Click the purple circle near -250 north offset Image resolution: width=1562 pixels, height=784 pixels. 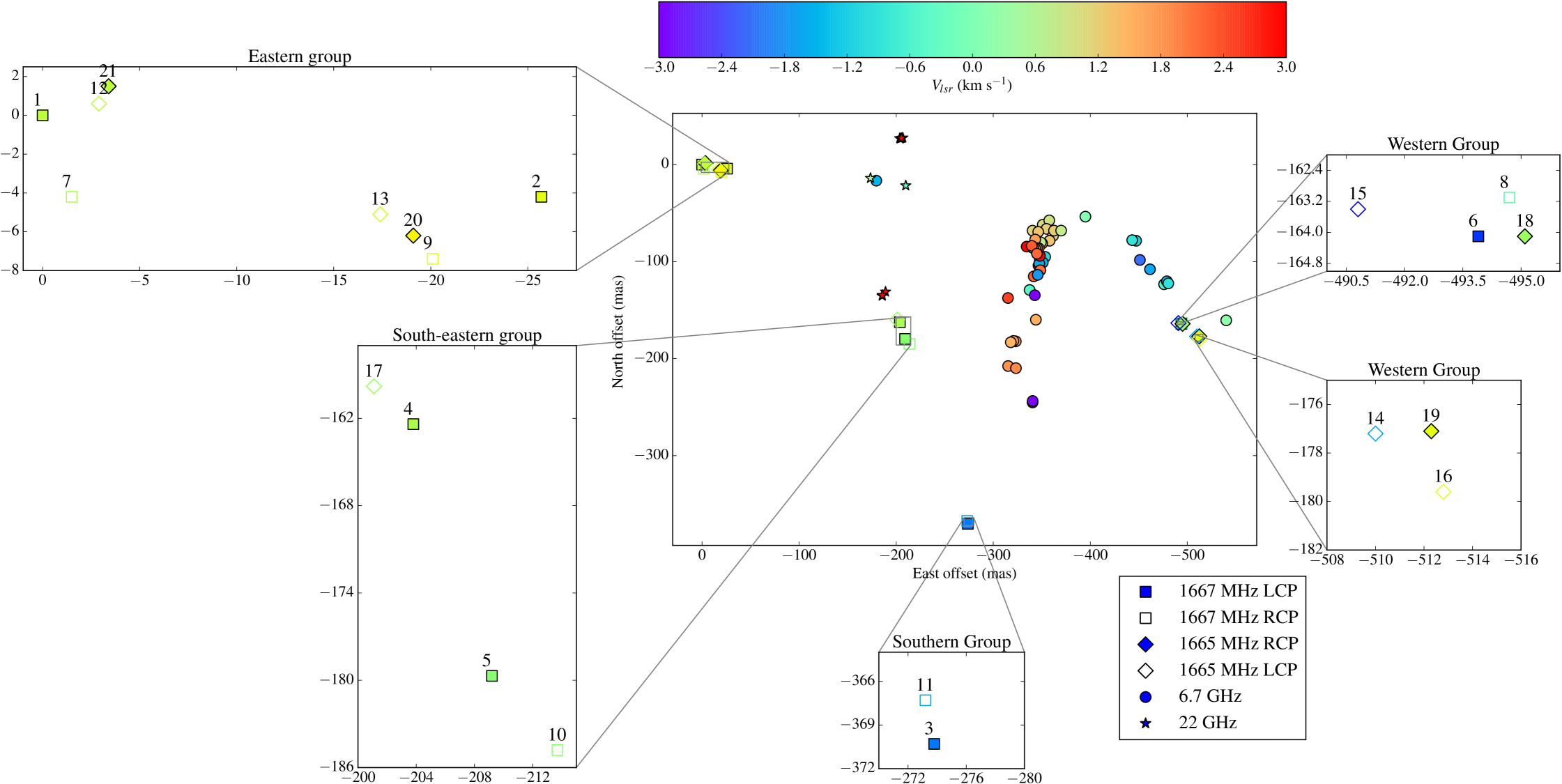coord(1032,401)
